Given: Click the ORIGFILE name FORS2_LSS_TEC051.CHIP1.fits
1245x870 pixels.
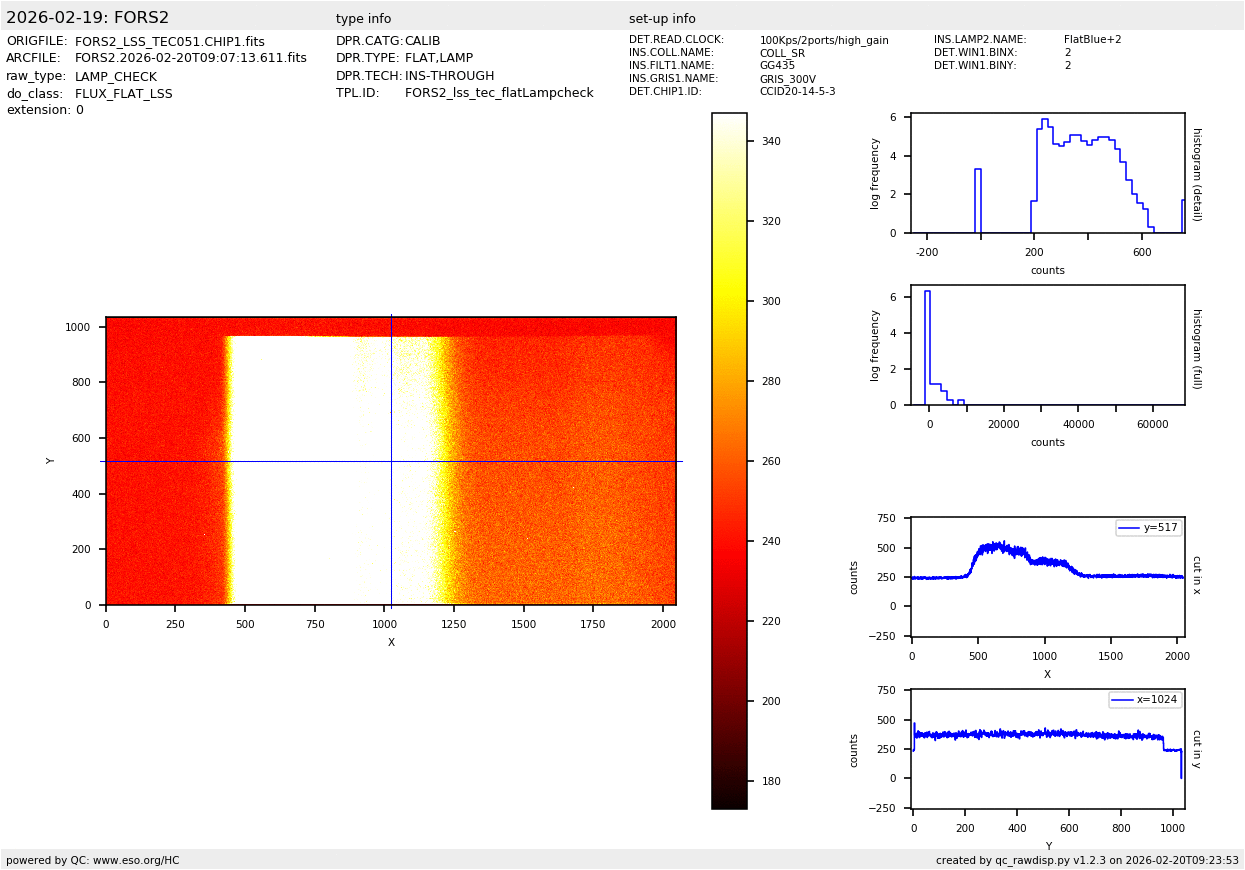Looking at the screenshot, I should 169,42.
